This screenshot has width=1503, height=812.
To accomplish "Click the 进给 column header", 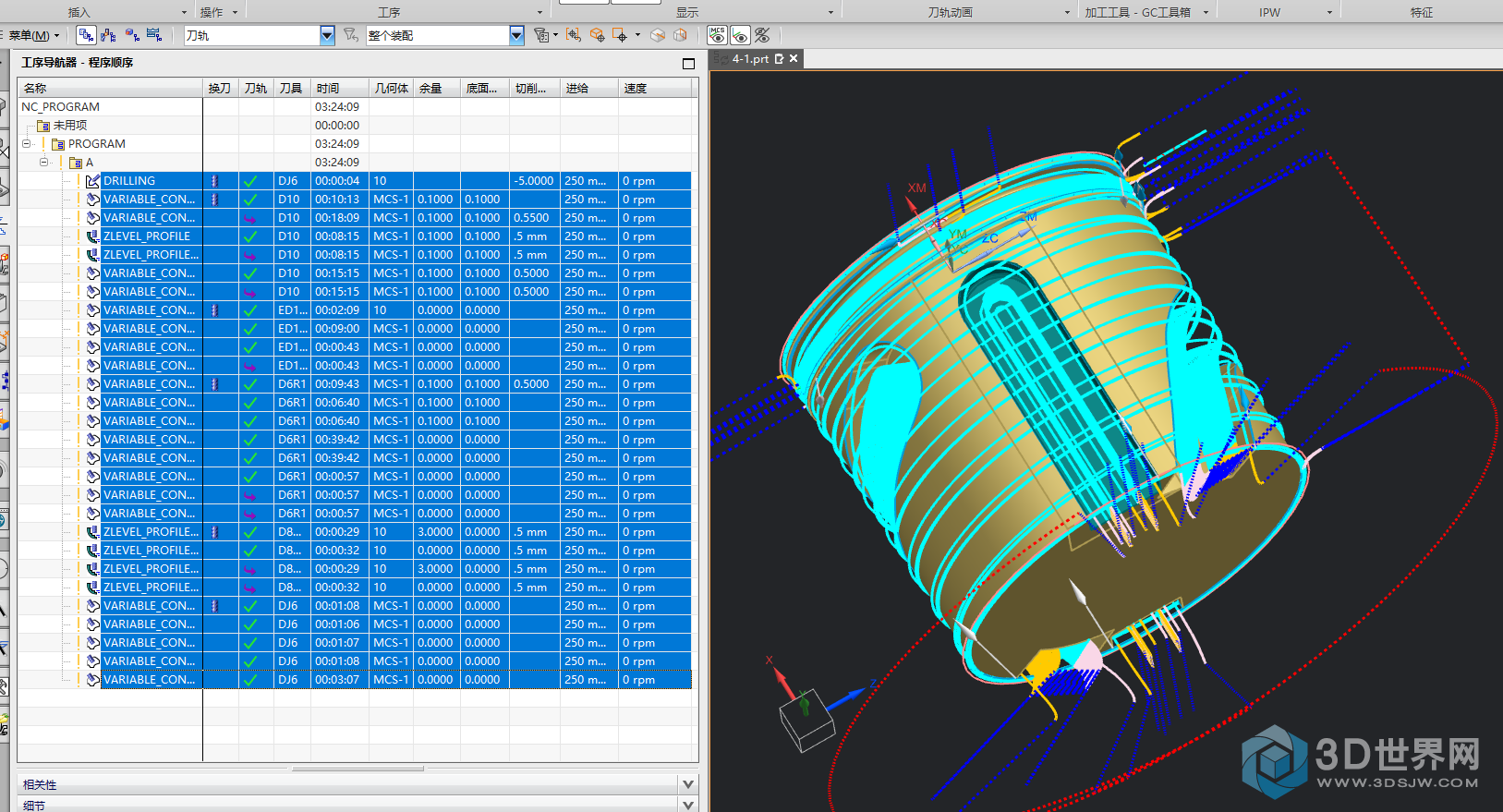I will click(588, 88).
